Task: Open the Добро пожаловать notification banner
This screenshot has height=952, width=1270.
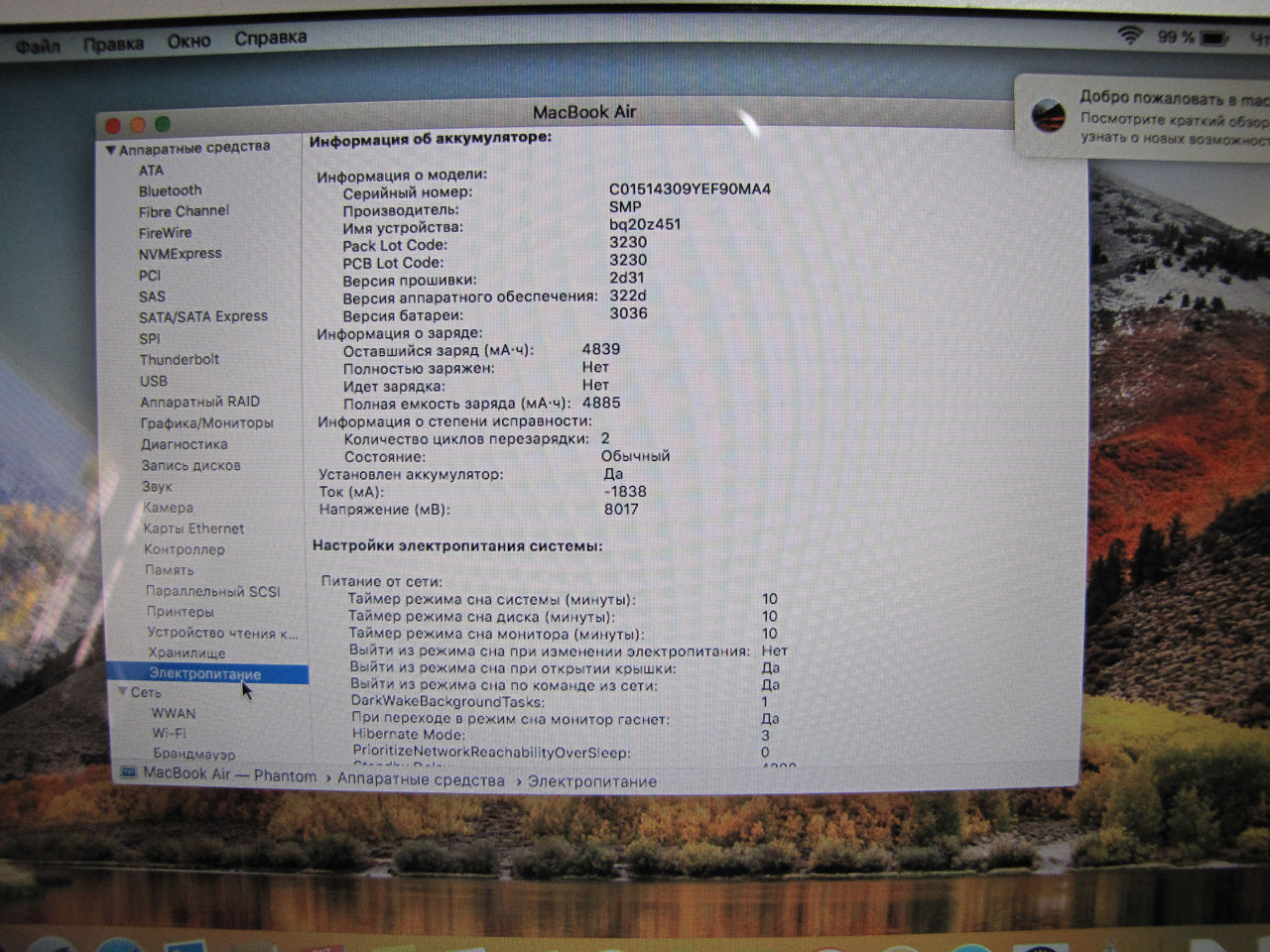Action: (x=1142, y=117)
